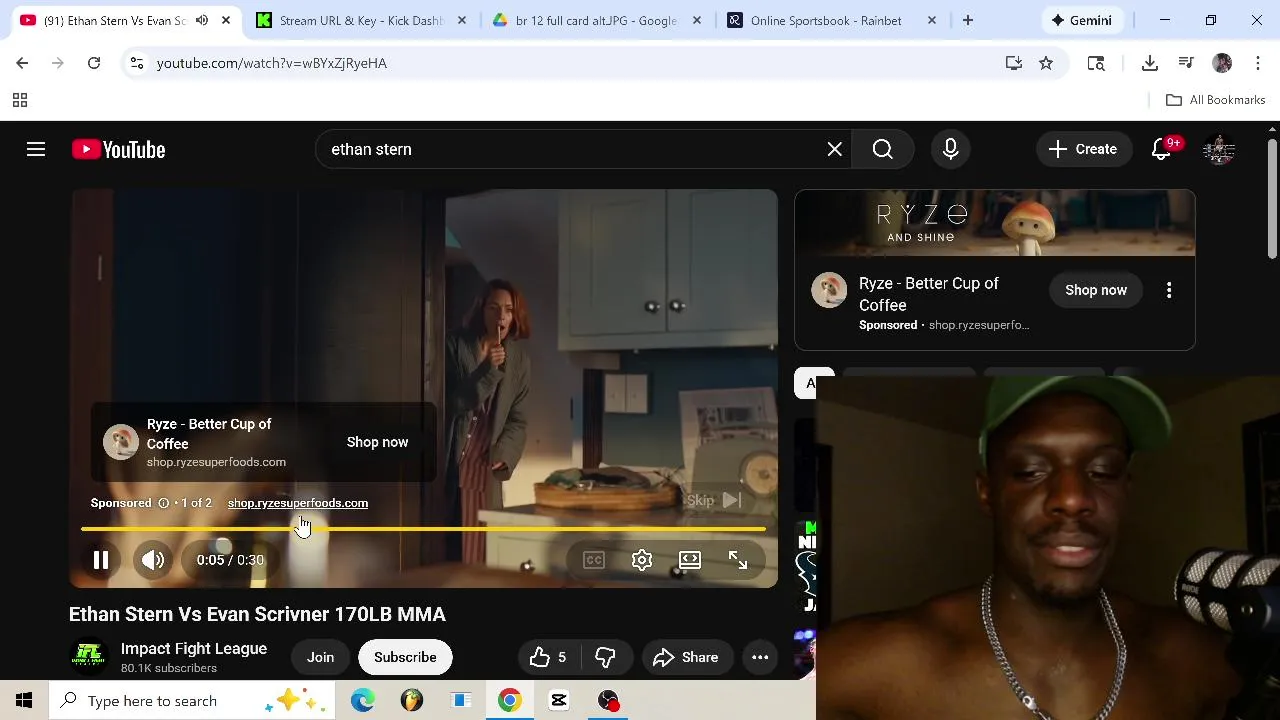Join the Impact Fight League channel

(320, 657)
